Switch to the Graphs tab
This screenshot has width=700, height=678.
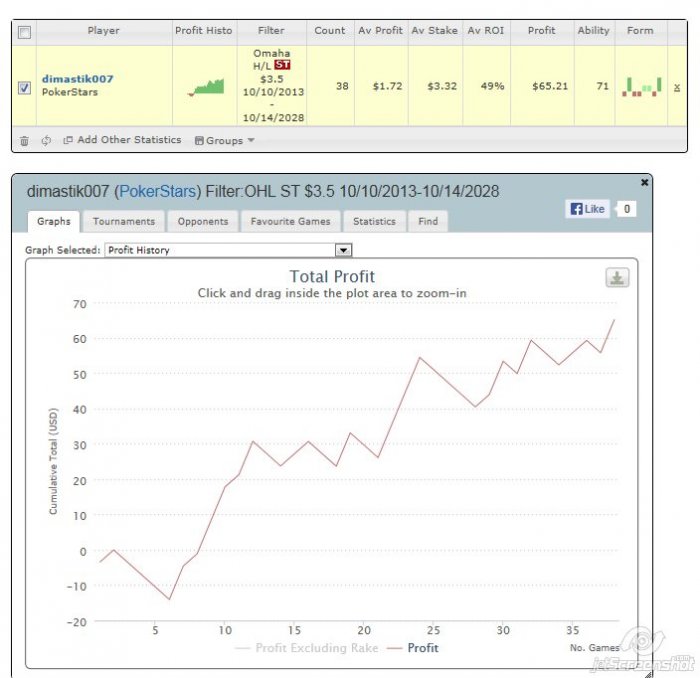(x=54, y=221)
